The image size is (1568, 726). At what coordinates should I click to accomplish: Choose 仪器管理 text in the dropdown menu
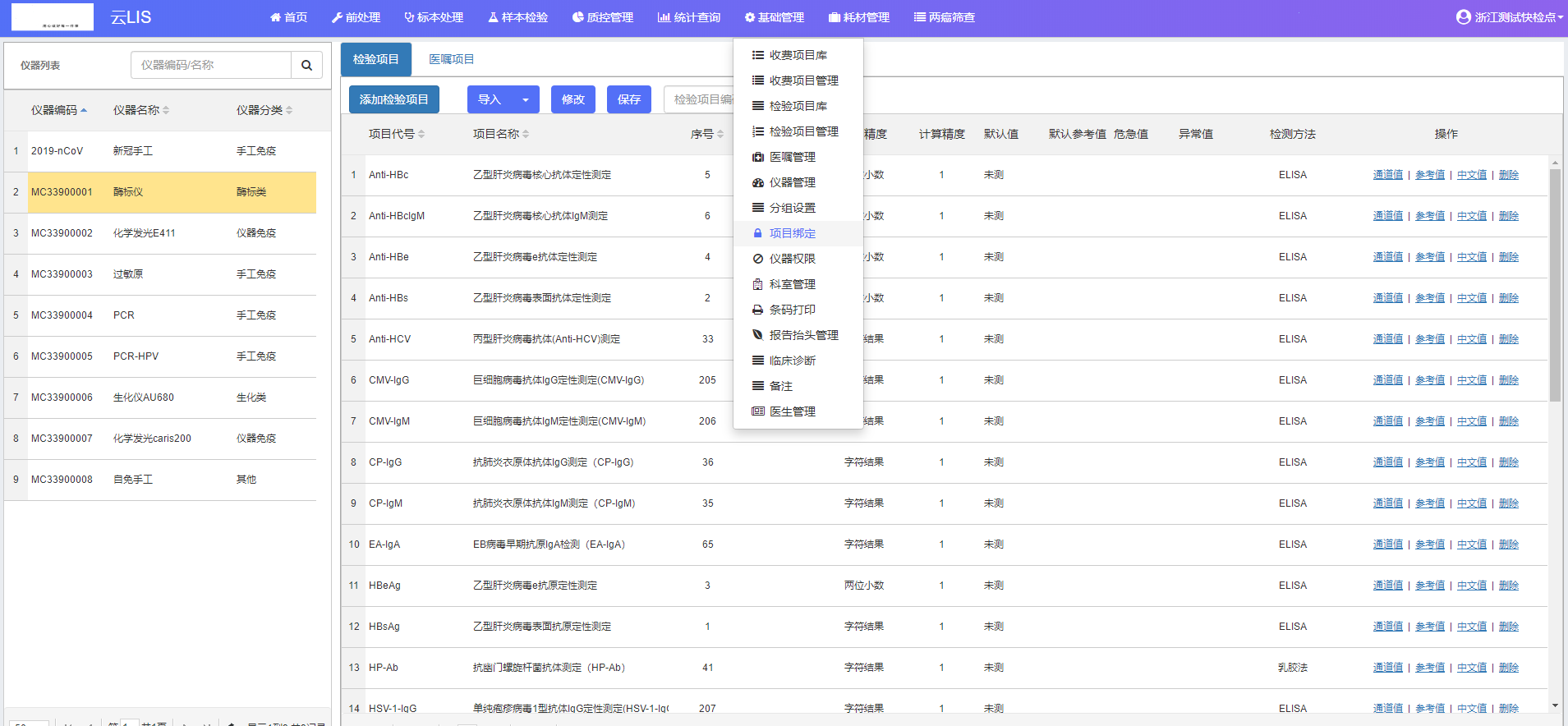pyautogui.click(x=793, y=182)
